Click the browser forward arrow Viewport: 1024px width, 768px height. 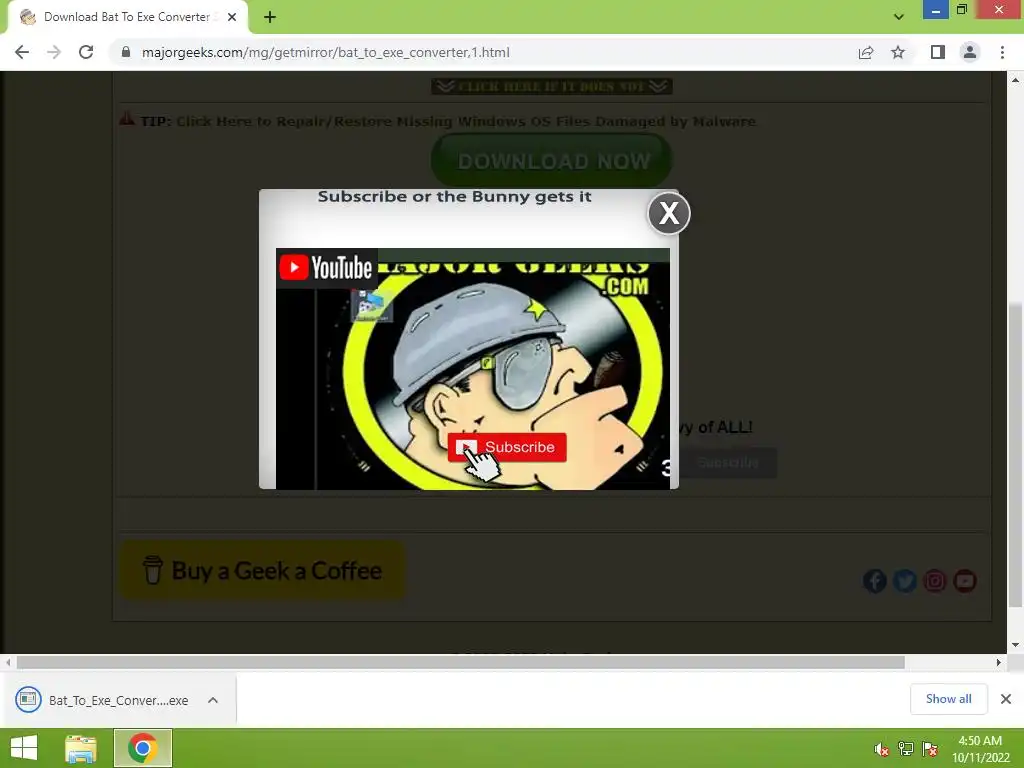click(54, 52)
